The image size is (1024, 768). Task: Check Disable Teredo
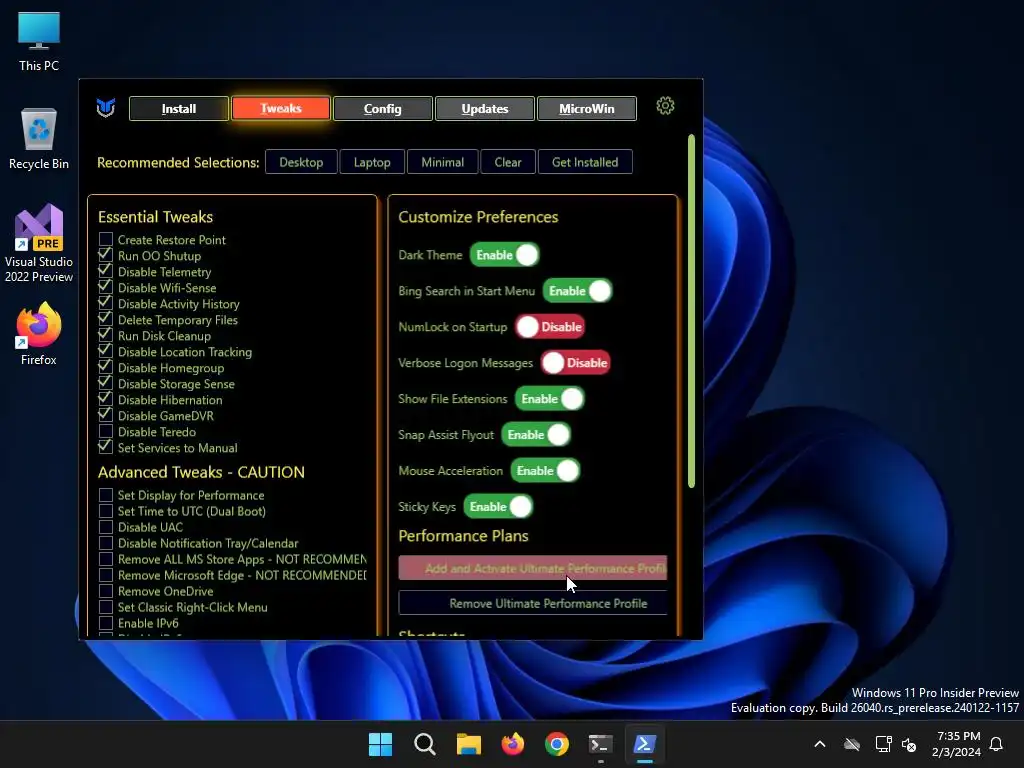tap(106, 432)
